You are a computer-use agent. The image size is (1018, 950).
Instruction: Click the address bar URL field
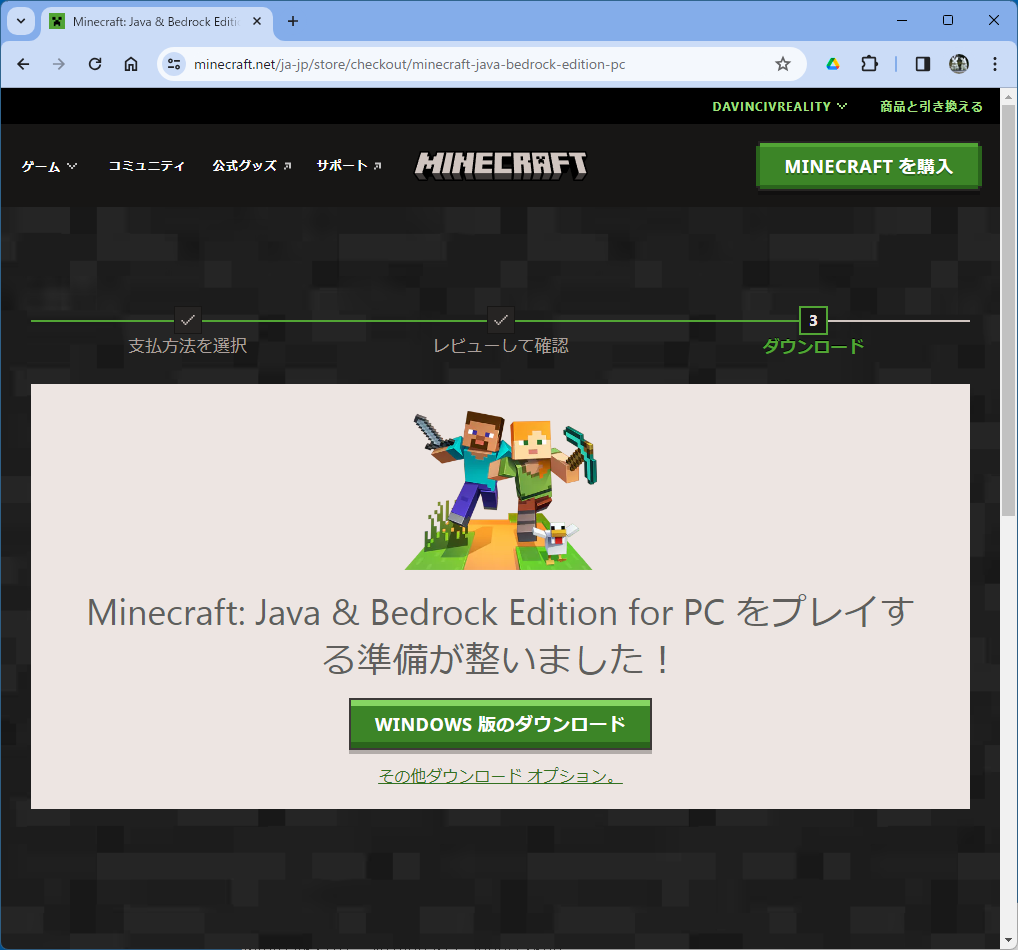click(470, 64)
